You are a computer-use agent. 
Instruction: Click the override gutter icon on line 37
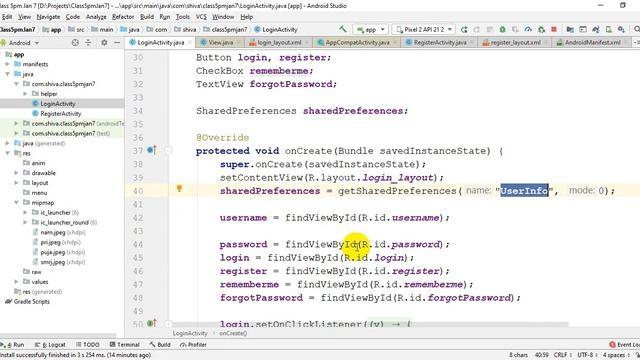coord(152,150)
